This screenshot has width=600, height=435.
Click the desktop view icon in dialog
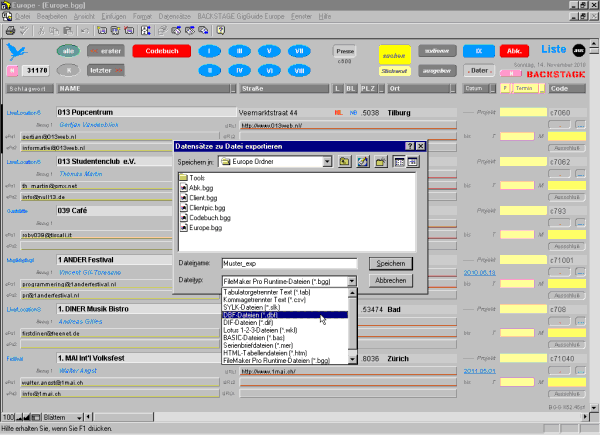point(362,161)
